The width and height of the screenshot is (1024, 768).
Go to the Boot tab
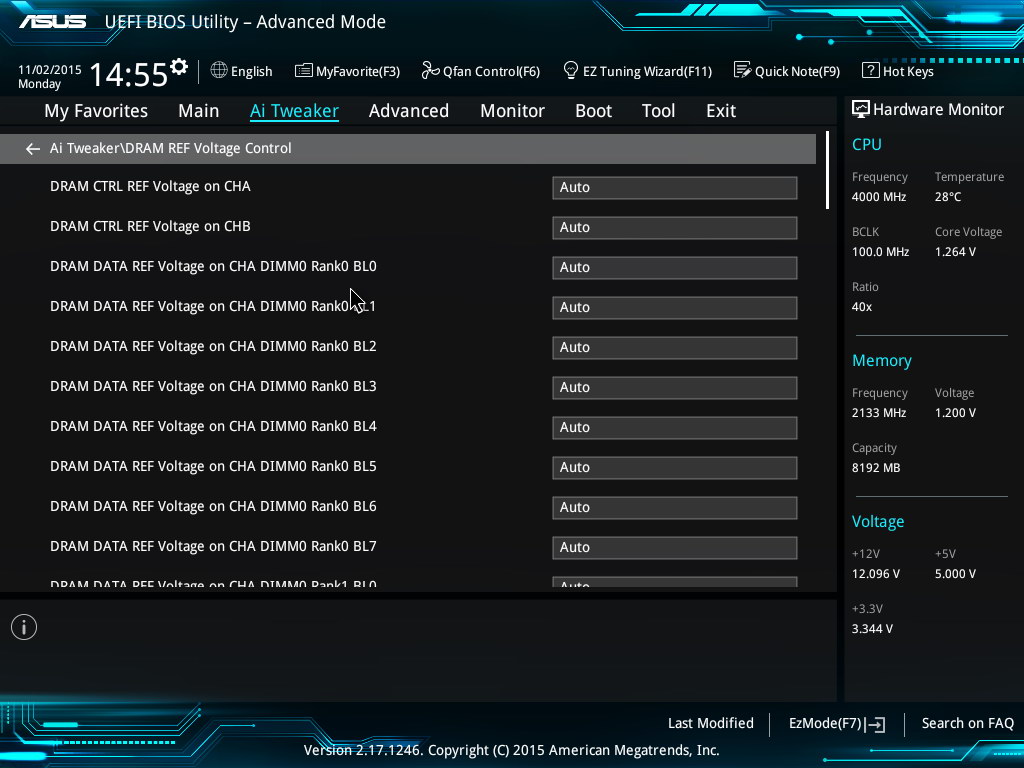coord(593,111)
